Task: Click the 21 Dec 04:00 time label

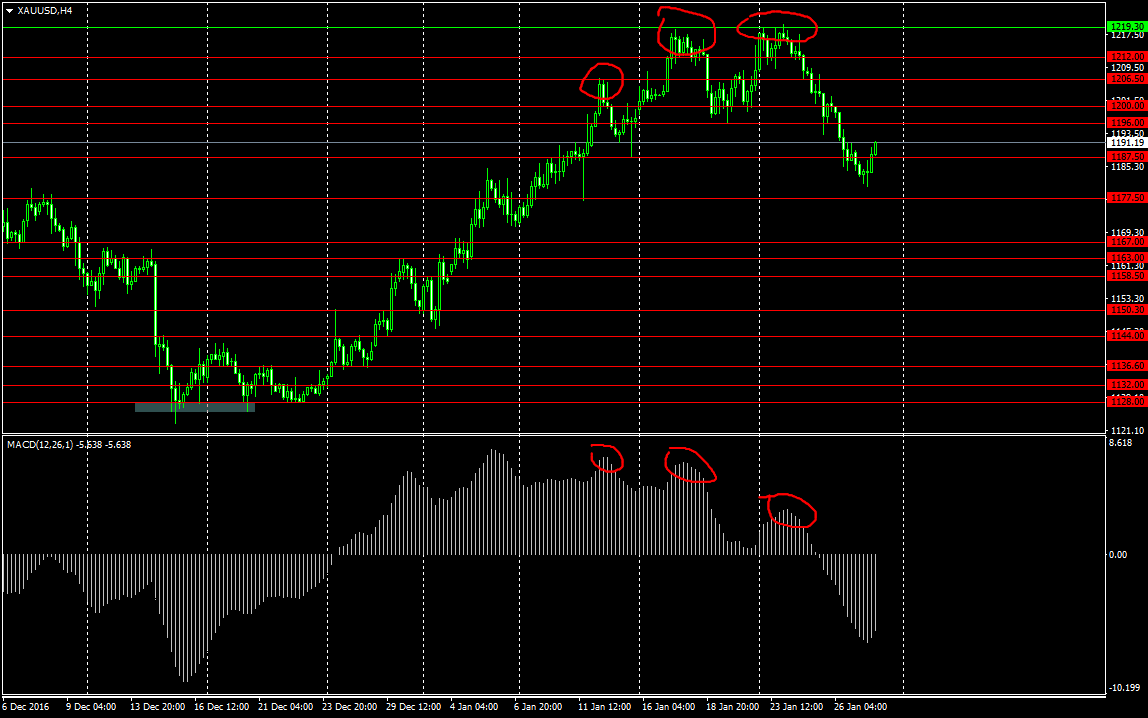Action: 286,707
